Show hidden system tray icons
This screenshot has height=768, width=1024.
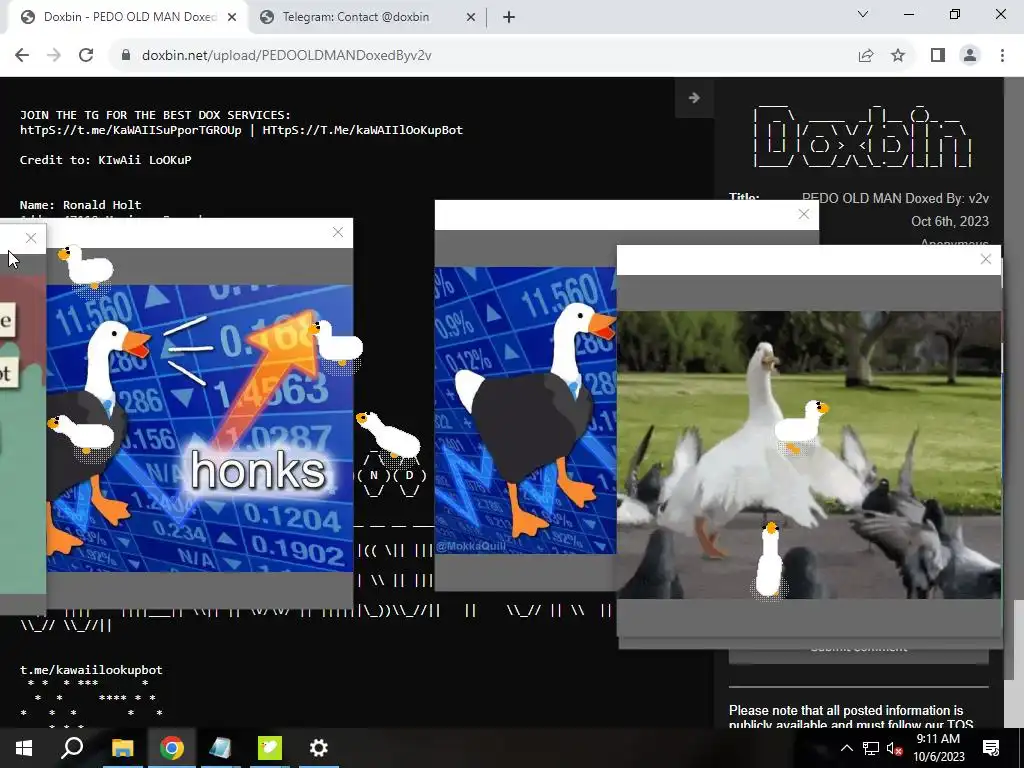pyautogui.click(x=846, y=748)
